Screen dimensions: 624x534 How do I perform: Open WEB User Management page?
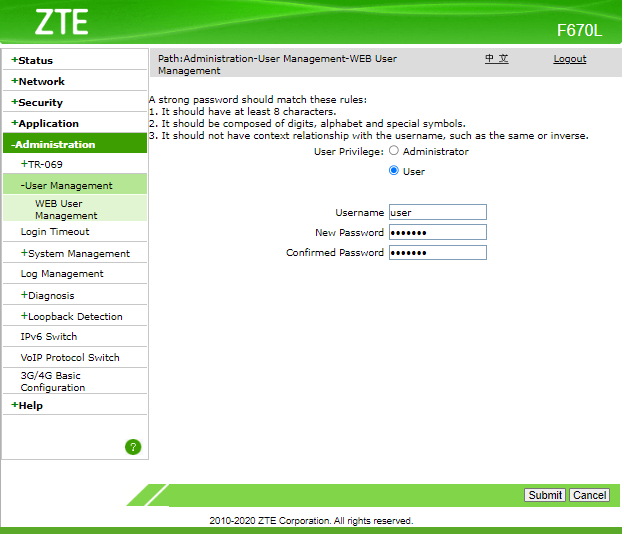tap(66, 209)
